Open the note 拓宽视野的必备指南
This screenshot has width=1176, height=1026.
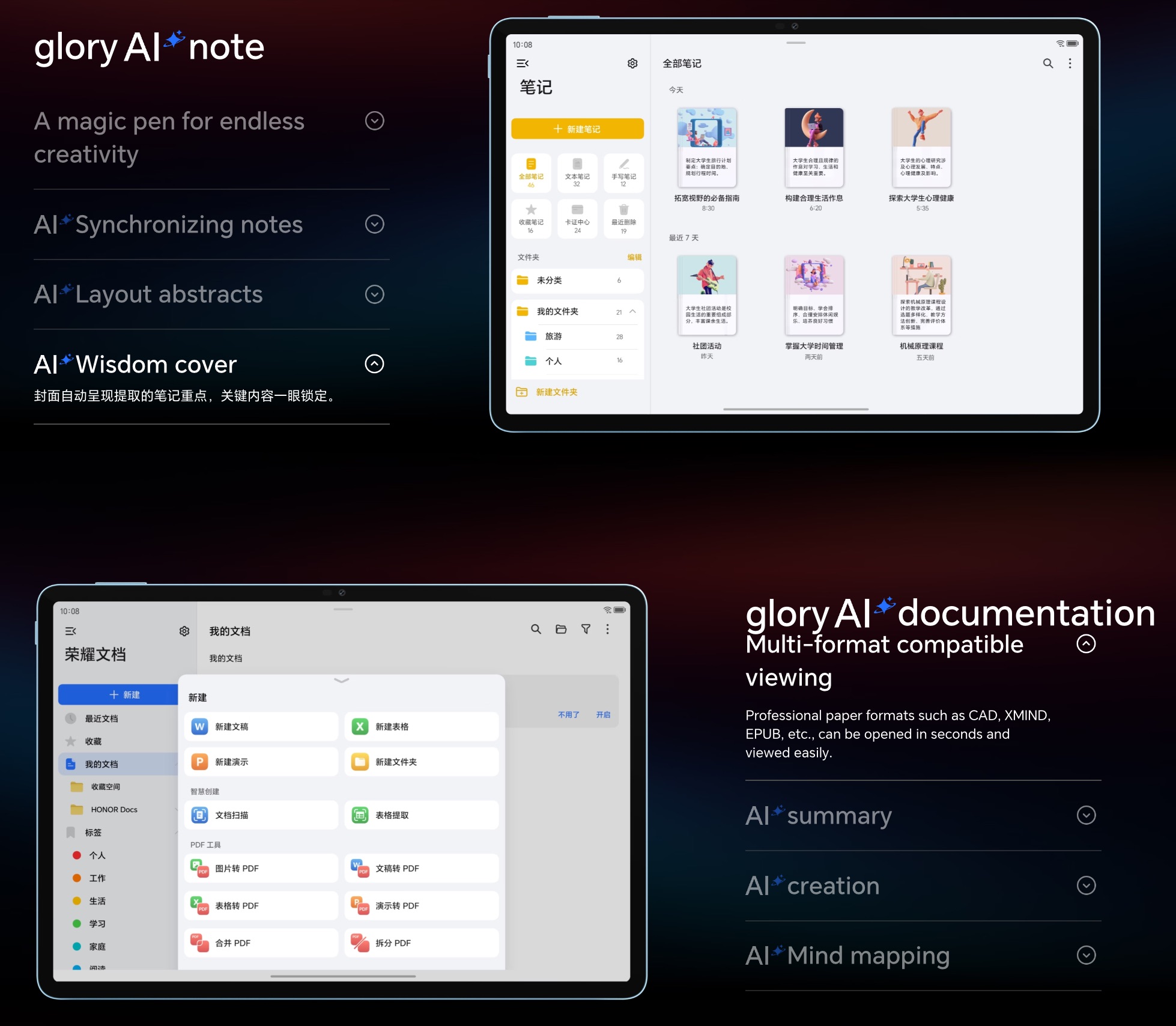[x=706, y=159]
